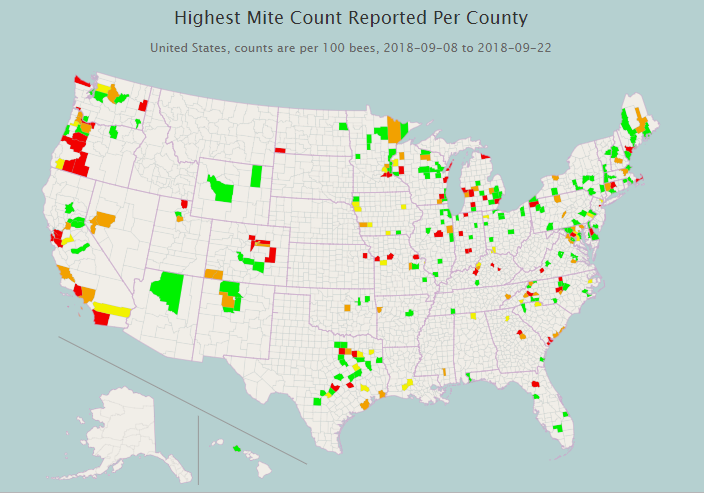Click the yellow county on the Oregon coast
This screenshot has width=704, height=493.
tap(60, 163)
